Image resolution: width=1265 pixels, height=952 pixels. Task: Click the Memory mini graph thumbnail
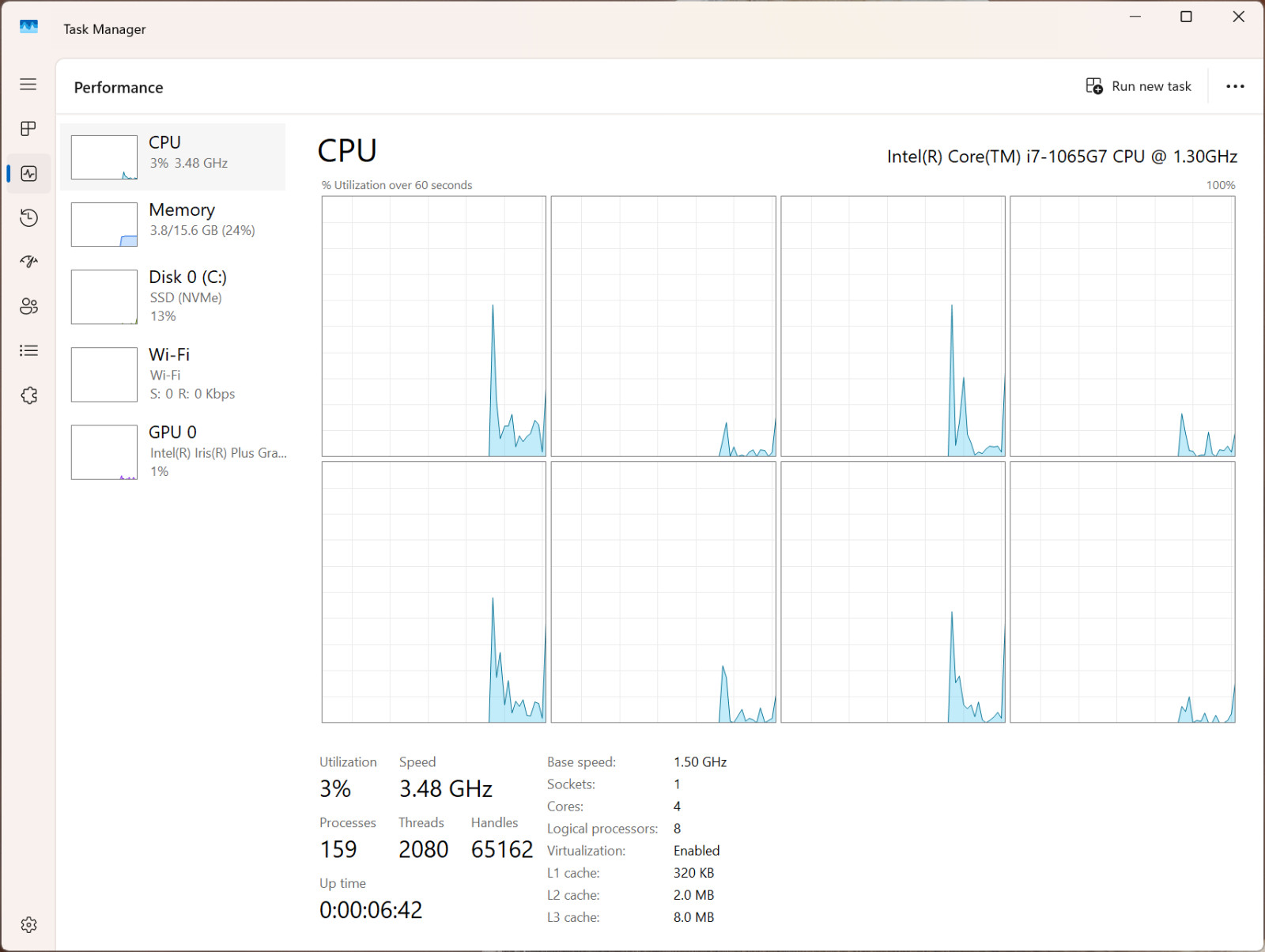point(104,225)
